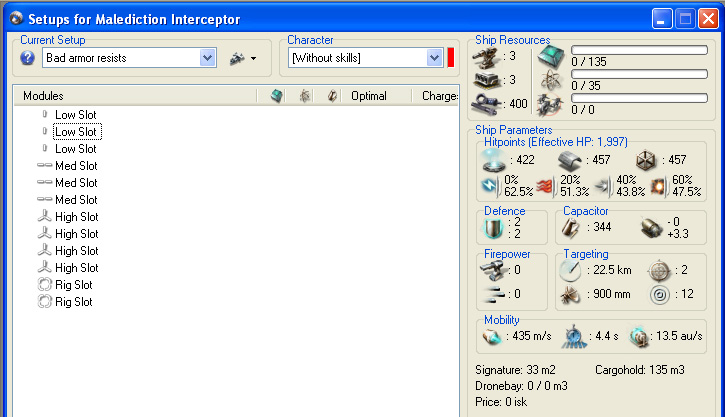Click the turret firepower icon
Viewport: 725px width, 417px height.
493,270
